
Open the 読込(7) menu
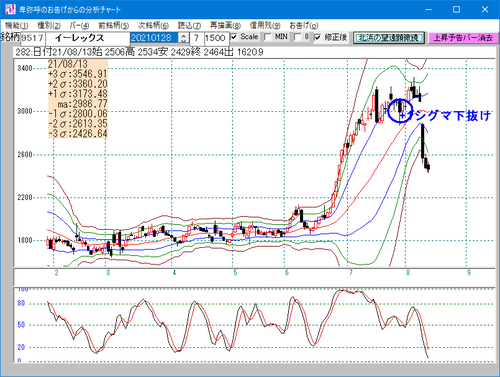[189, 25]
